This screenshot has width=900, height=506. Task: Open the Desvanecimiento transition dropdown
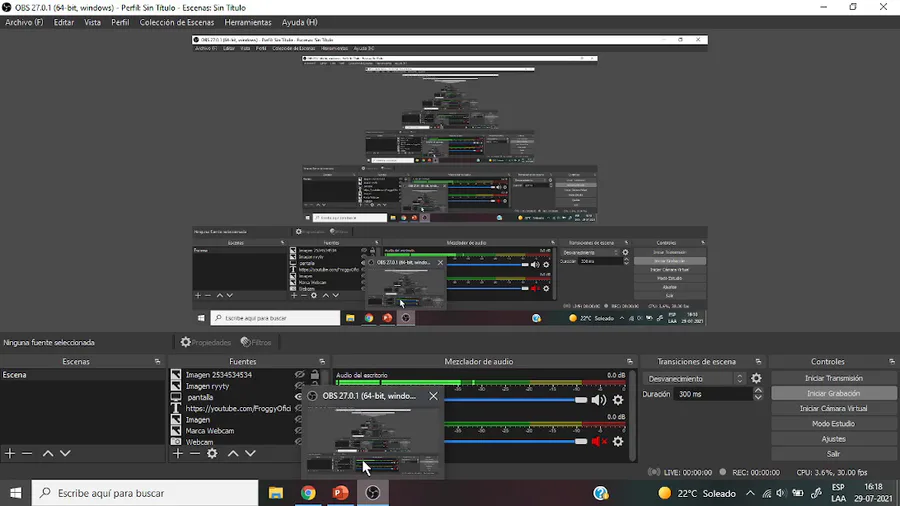695,379
